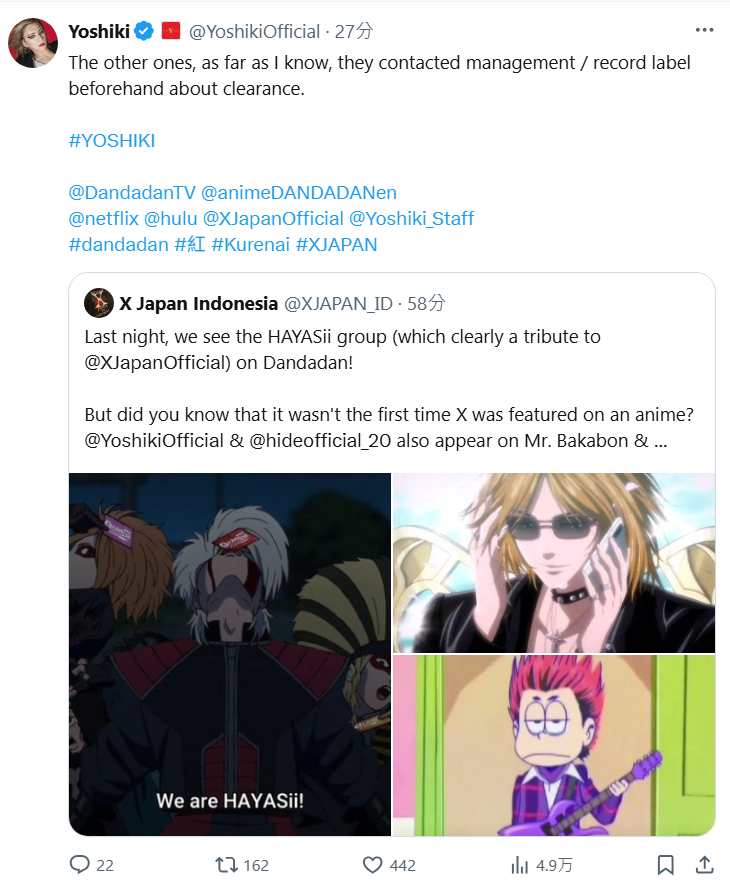Repost using the retweet icon showing 162

click(x=226, y=865)
